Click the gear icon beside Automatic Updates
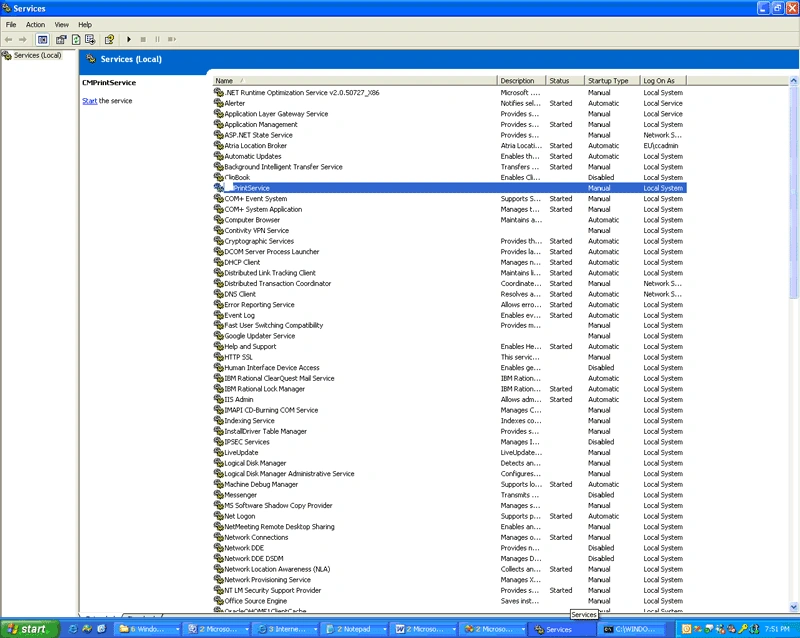The image size is (800, 638). click(218, 156)
